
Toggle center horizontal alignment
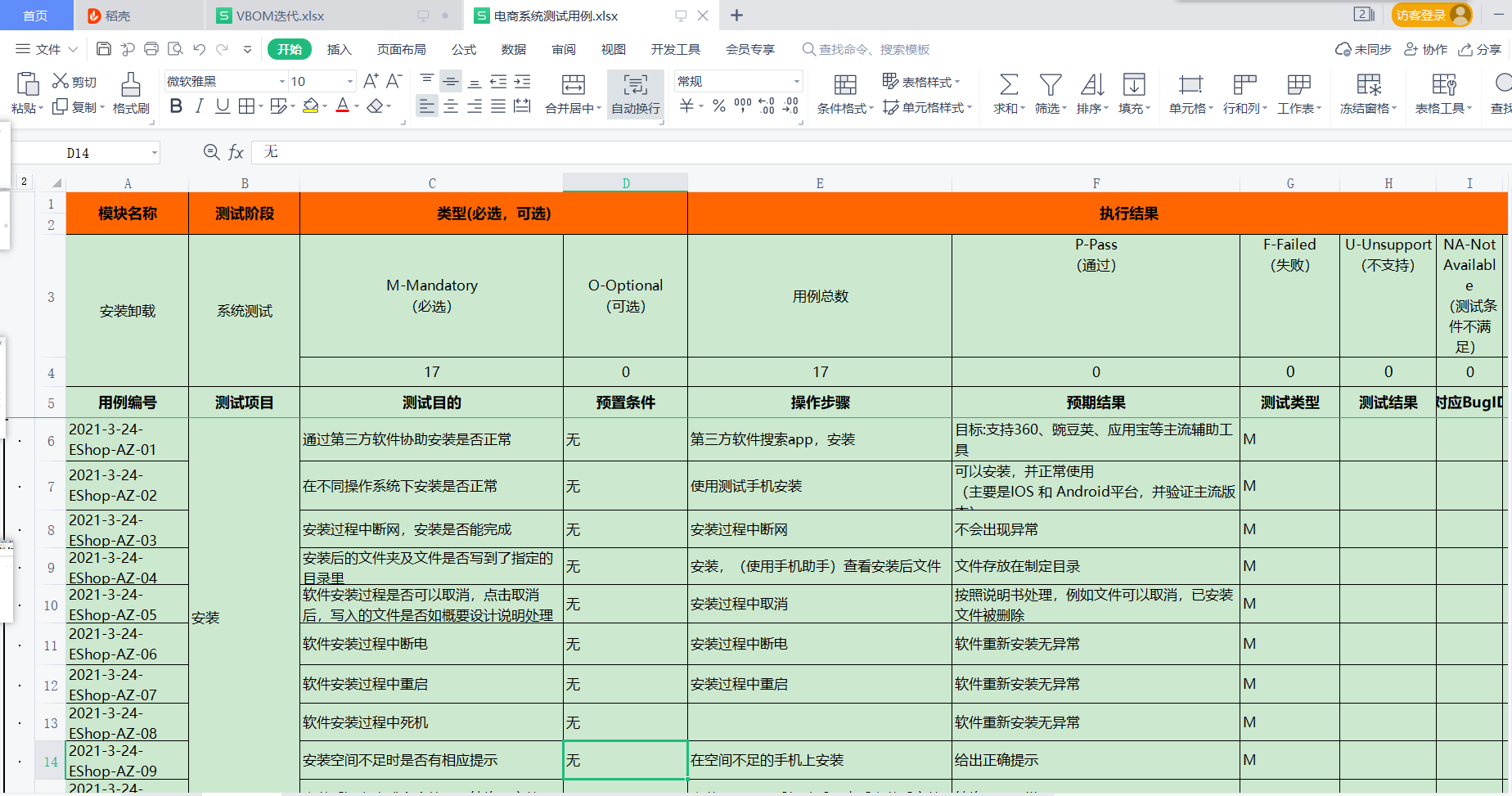pyautogui.click(x=450, y=106)
